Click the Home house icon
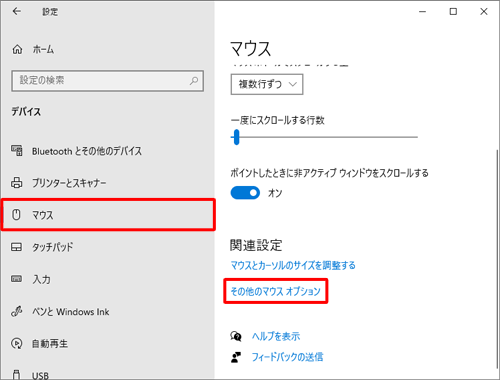 click(17, 49)
